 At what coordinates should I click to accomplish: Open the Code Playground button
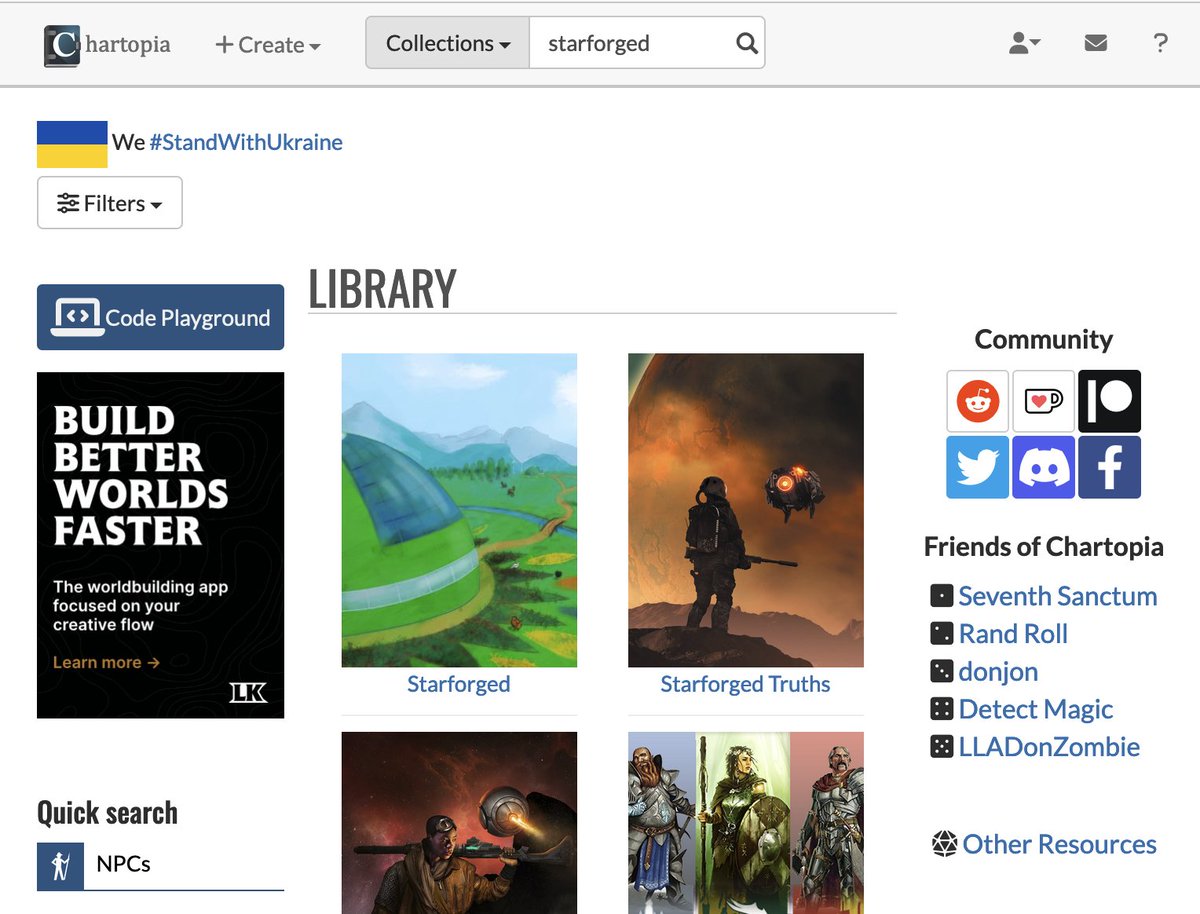tap(160, 317)
